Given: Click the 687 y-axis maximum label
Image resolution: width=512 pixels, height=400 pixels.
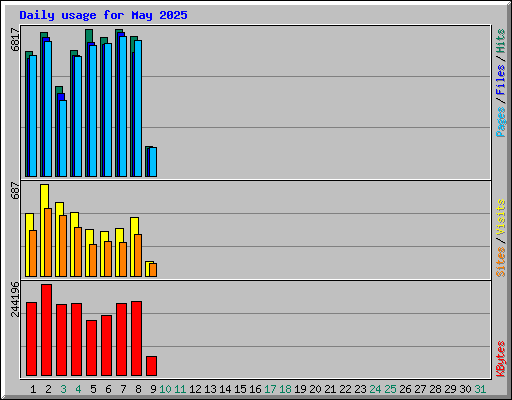Looking at the screenshot, I should [15, 190].
